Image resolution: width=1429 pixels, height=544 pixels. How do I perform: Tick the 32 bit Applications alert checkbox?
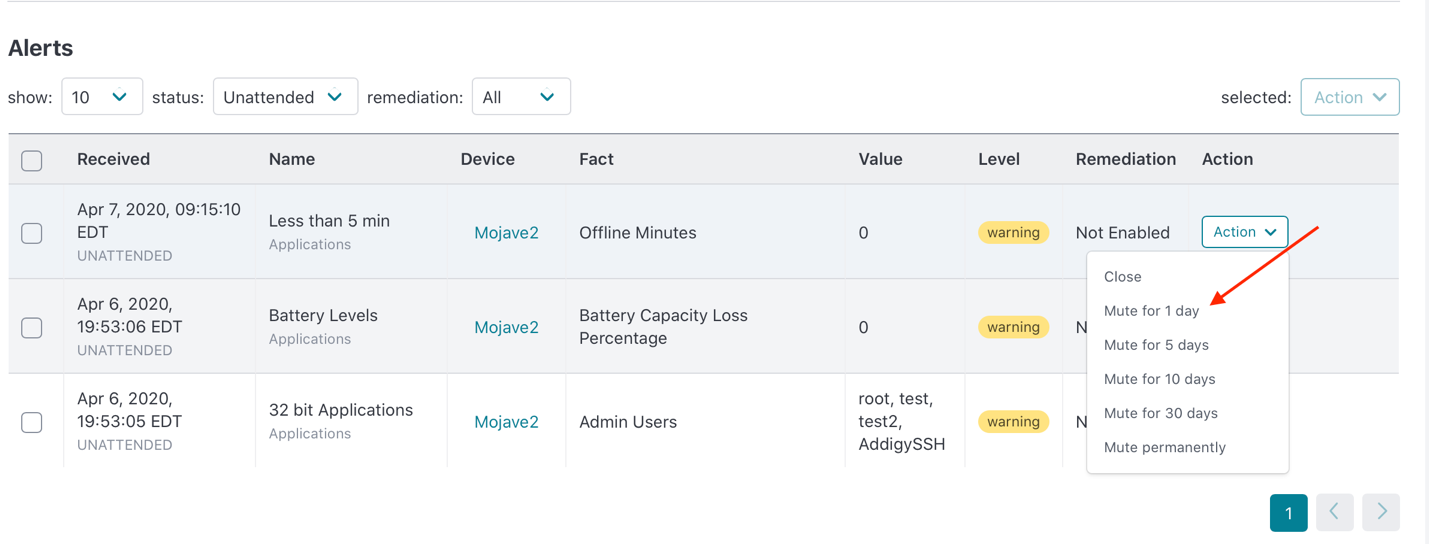[x=32, y=422]
